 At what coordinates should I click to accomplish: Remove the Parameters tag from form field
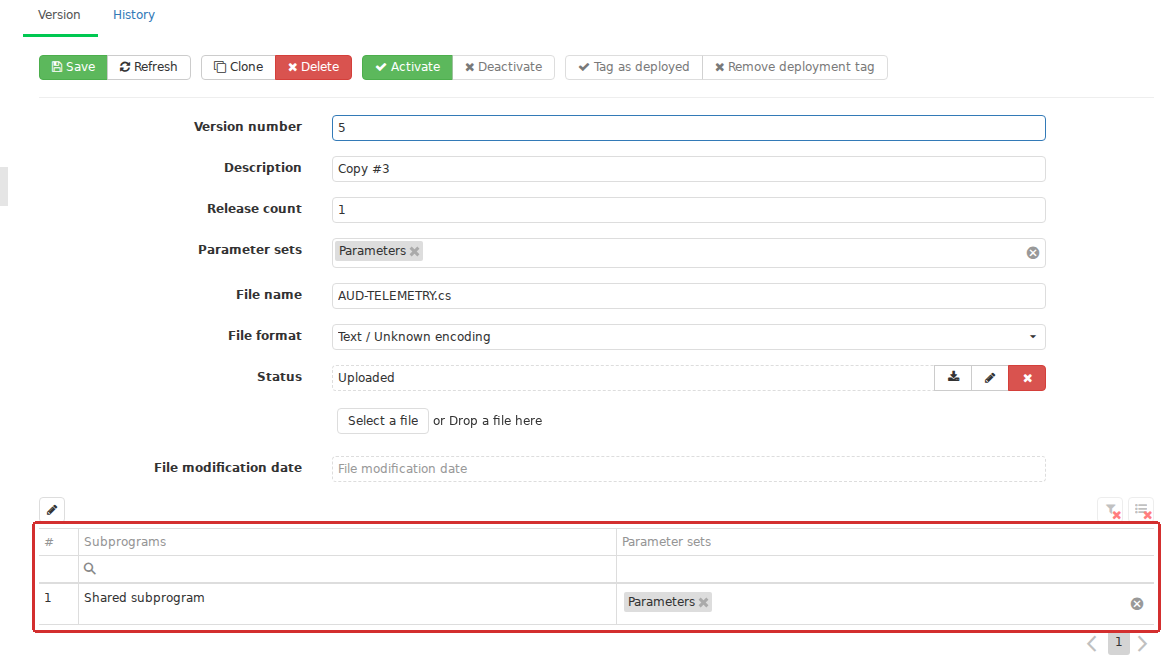(x=415, y=252)
